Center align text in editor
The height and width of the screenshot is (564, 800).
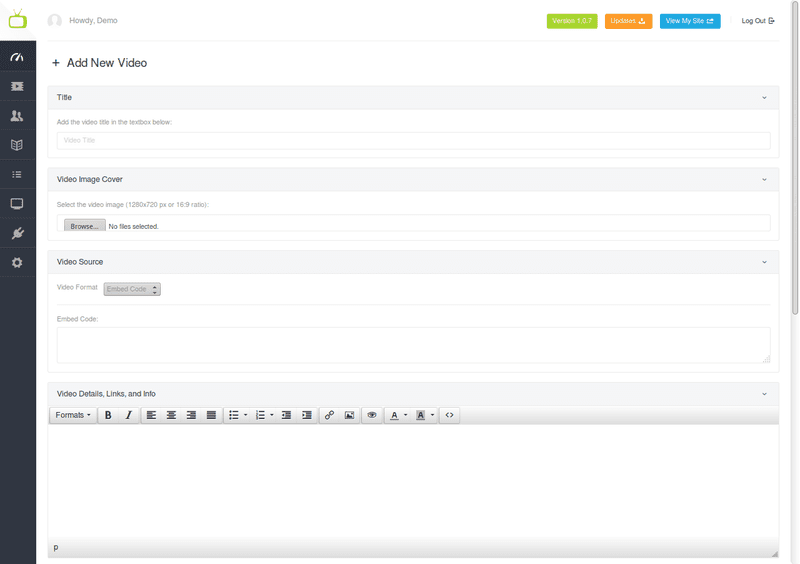tap(171, 415)
